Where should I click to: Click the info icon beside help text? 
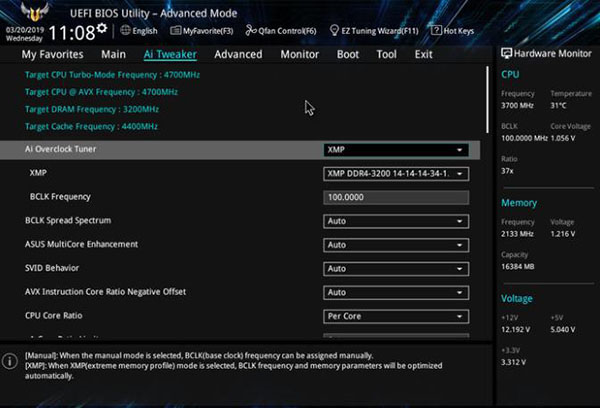(x=10, y=361)
